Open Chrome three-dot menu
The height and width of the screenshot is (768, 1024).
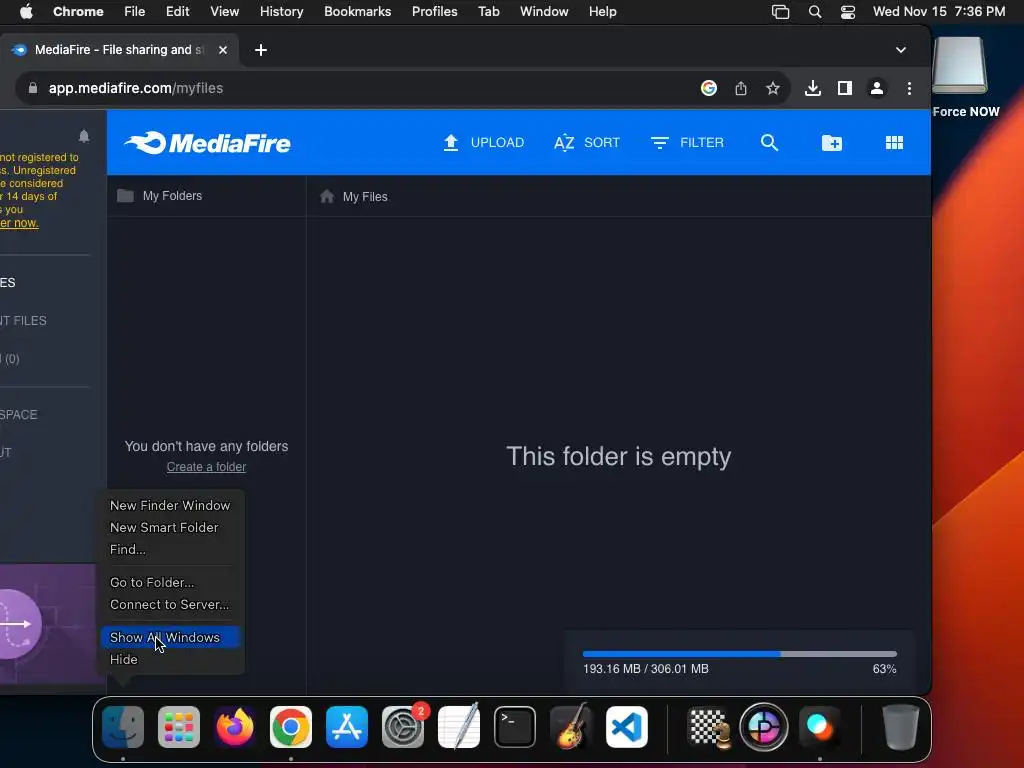click(x=909, y=88)
